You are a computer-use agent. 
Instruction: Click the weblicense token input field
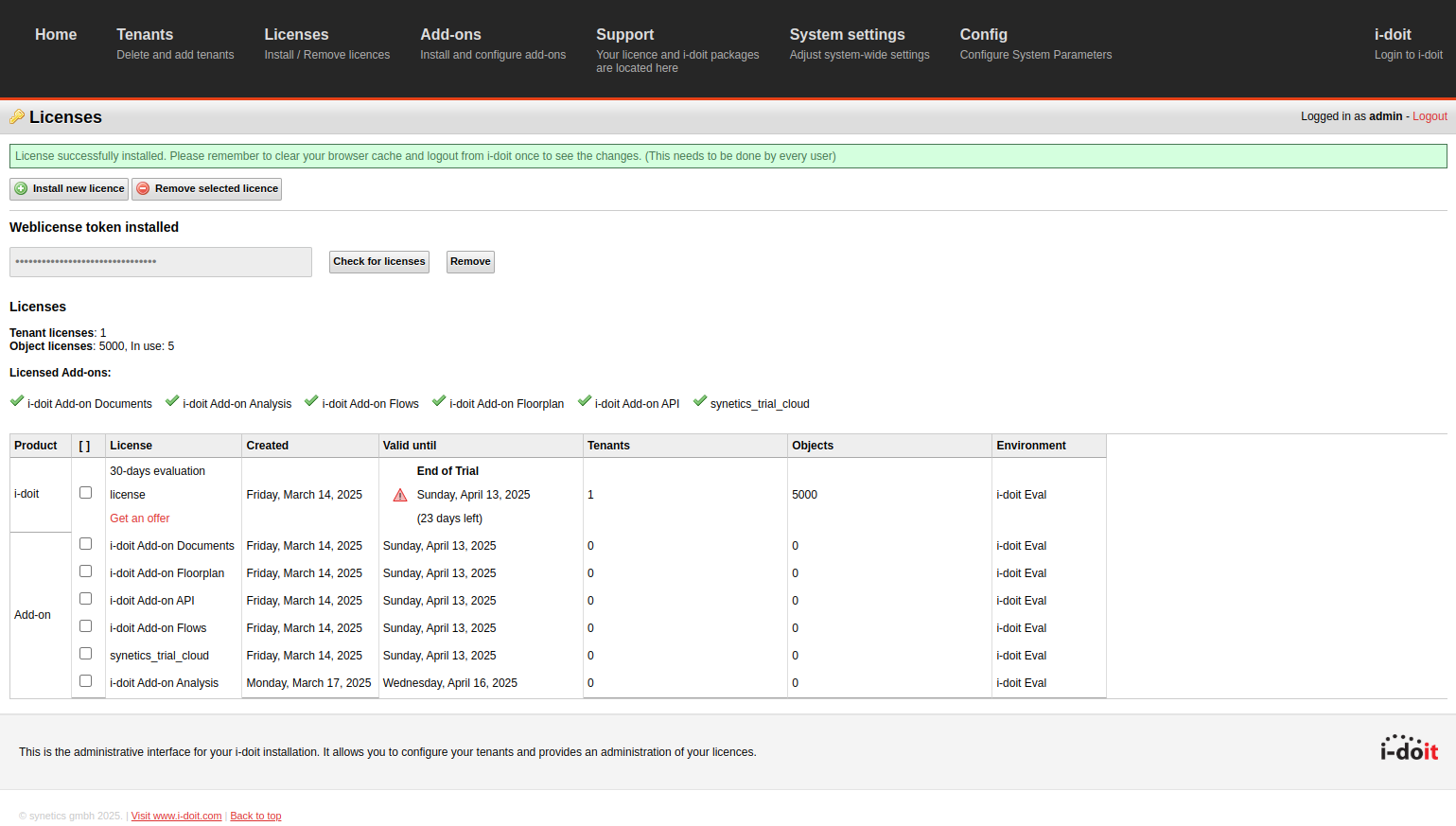[x=161, y=262]
